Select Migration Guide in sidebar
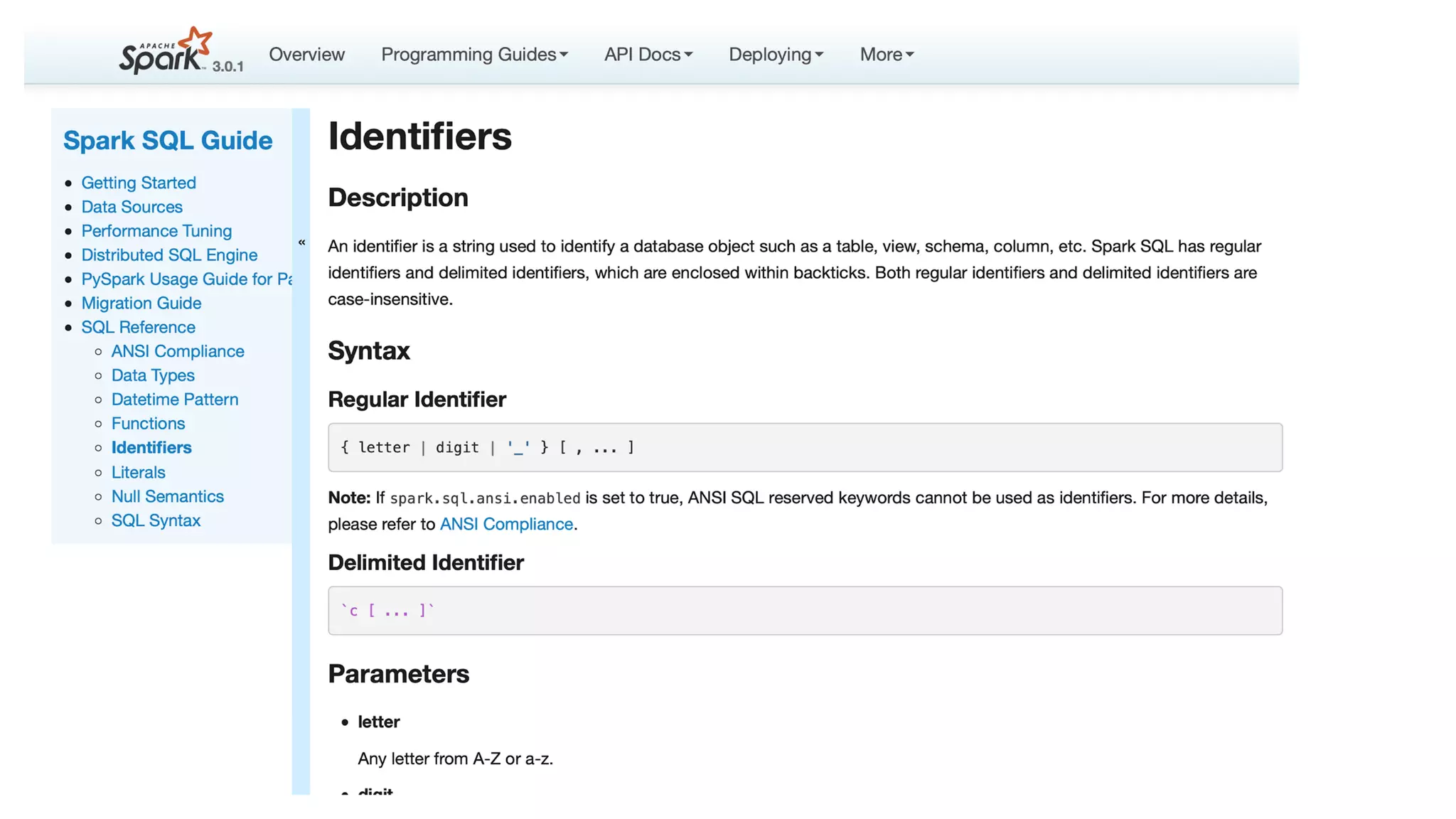This screenshot has height=819, width=1456. (x=141, y=304)
